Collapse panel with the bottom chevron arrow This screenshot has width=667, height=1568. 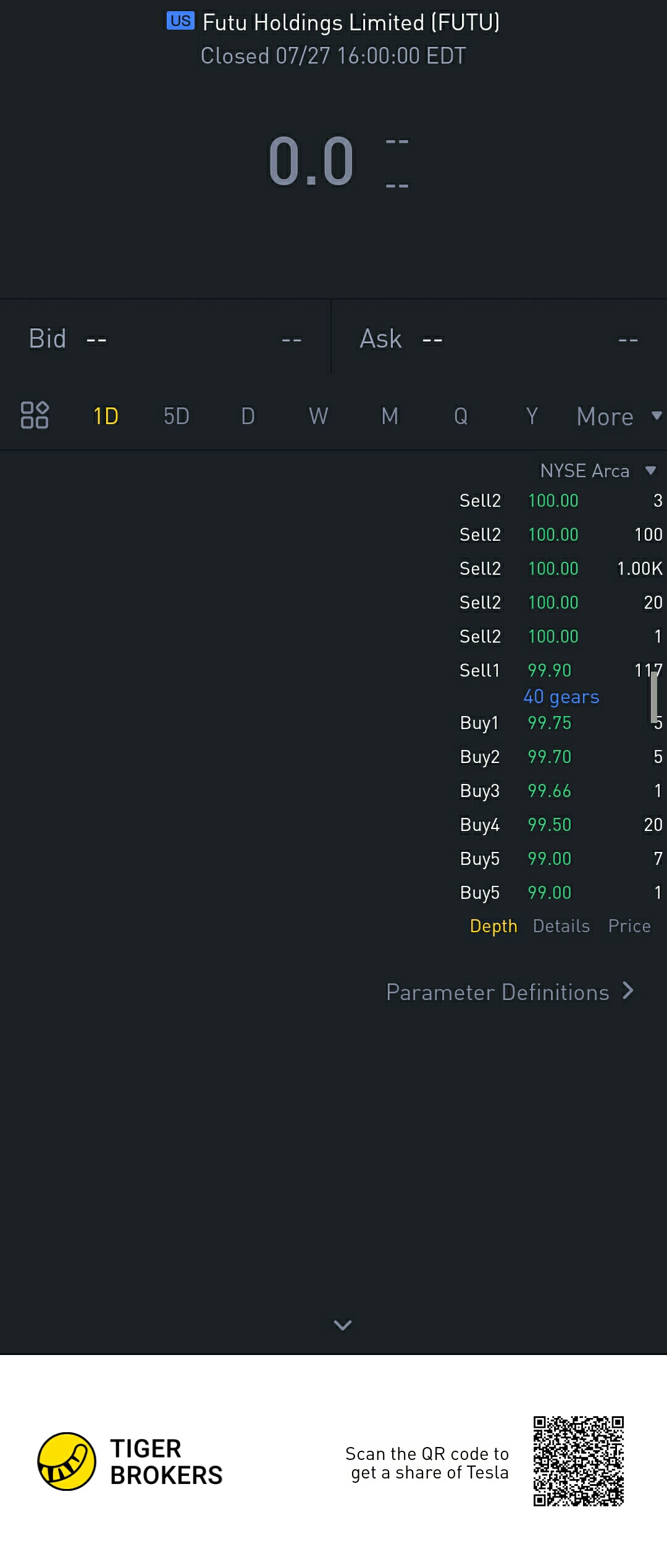click(342, 1325)
